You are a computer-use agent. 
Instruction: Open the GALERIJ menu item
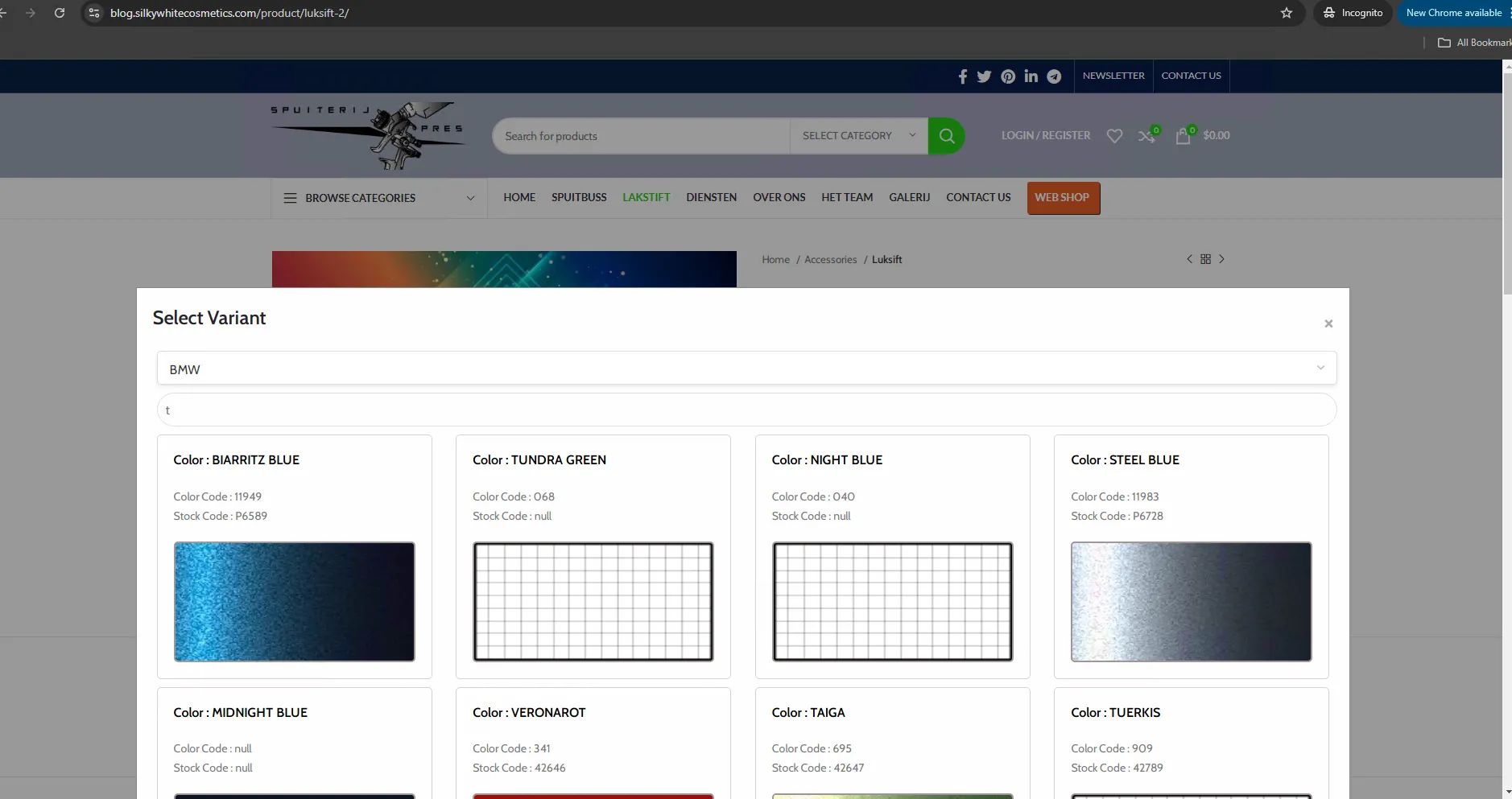909,197
